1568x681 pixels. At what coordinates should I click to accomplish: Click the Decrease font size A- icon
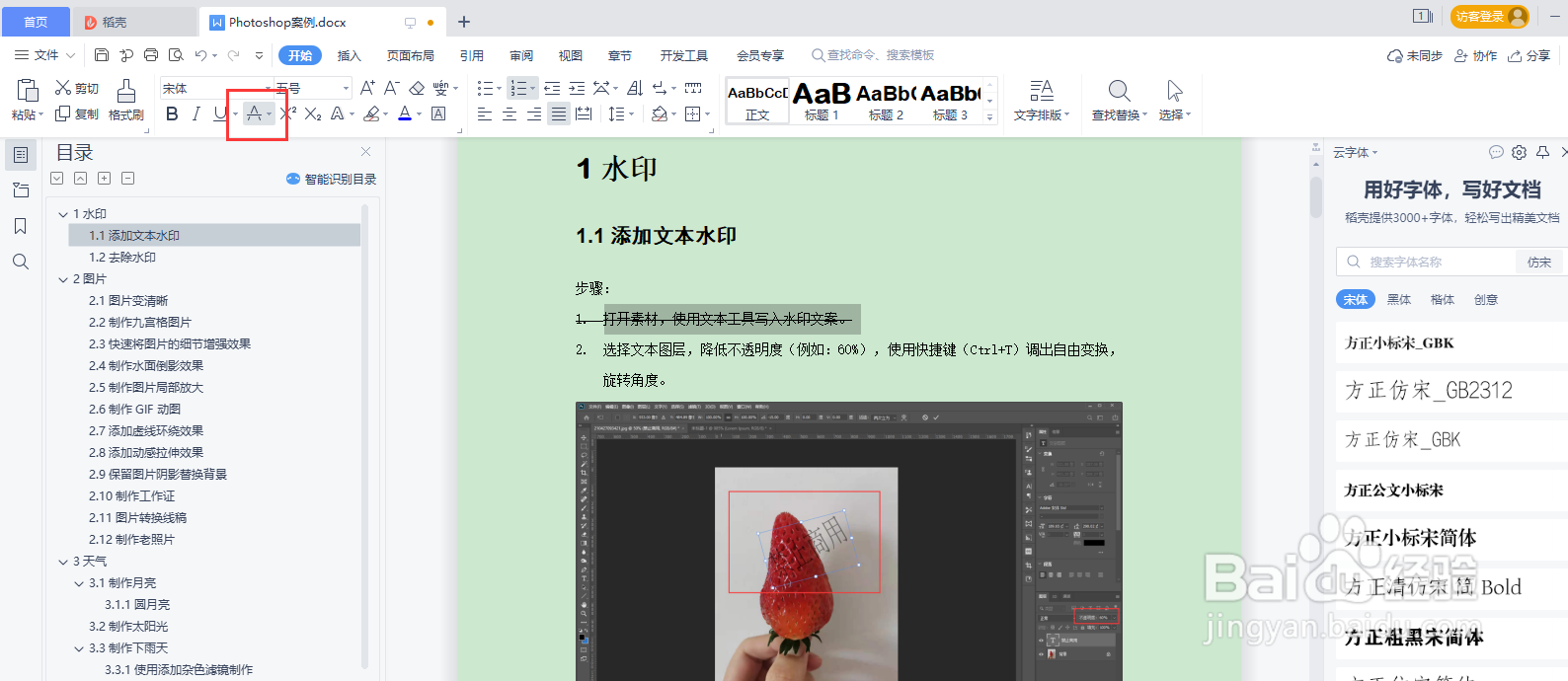pyautogui.click(x=392, y=88)
